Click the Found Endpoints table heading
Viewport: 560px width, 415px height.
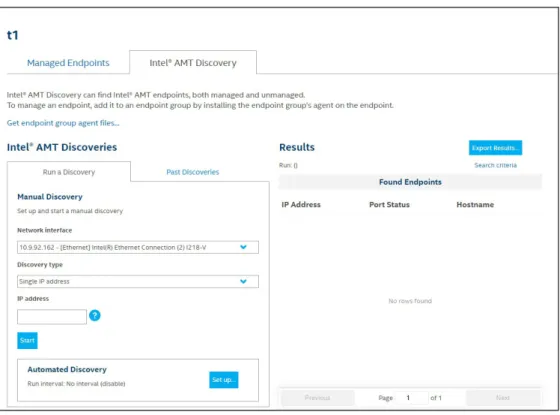click(410, 182)
